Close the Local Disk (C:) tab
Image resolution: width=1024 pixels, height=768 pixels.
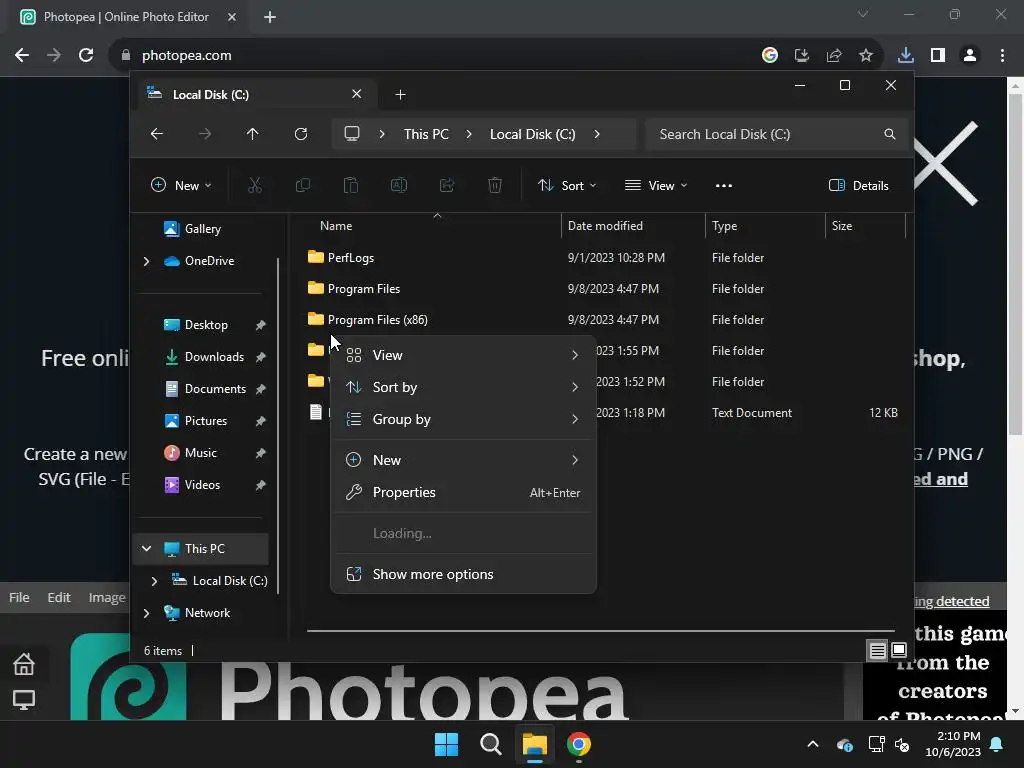tap(357, 94)
